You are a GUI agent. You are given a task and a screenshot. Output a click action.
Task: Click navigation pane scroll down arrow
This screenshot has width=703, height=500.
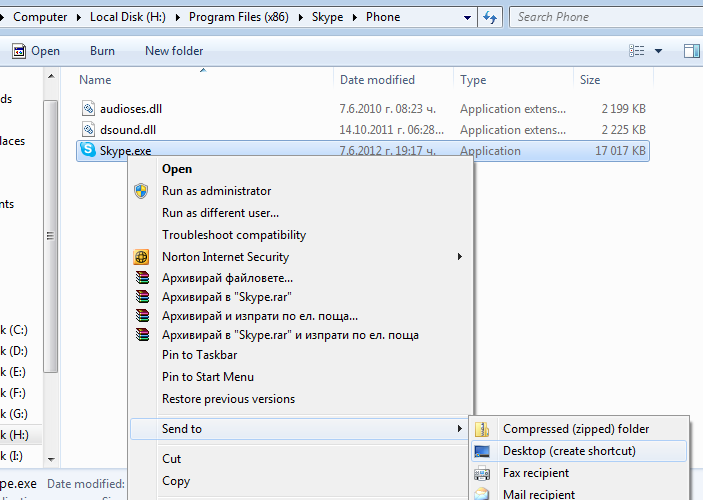tap(51, 460)
